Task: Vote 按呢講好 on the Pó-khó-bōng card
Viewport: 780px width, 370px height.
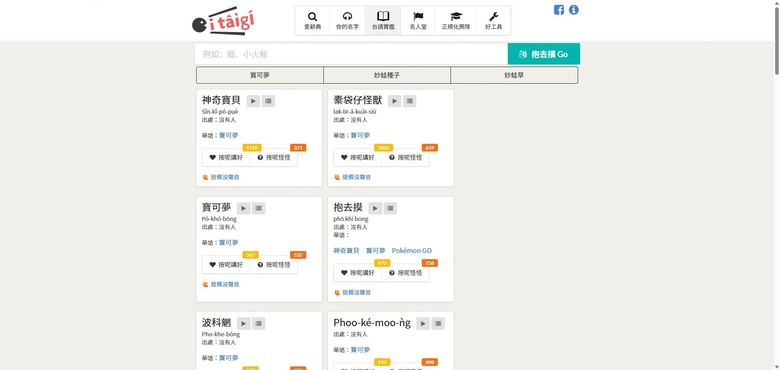Action: click(x=226, y=265)
